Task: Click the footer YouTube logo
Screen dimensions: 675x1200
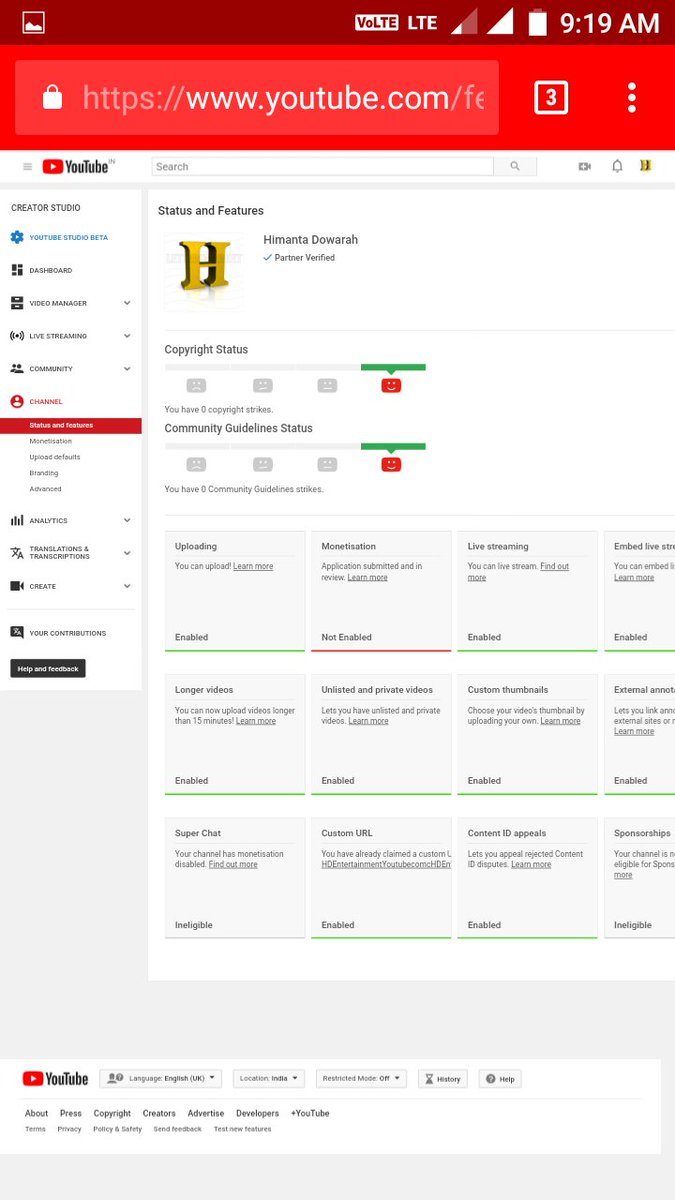Action: [x=56, y=1079]
